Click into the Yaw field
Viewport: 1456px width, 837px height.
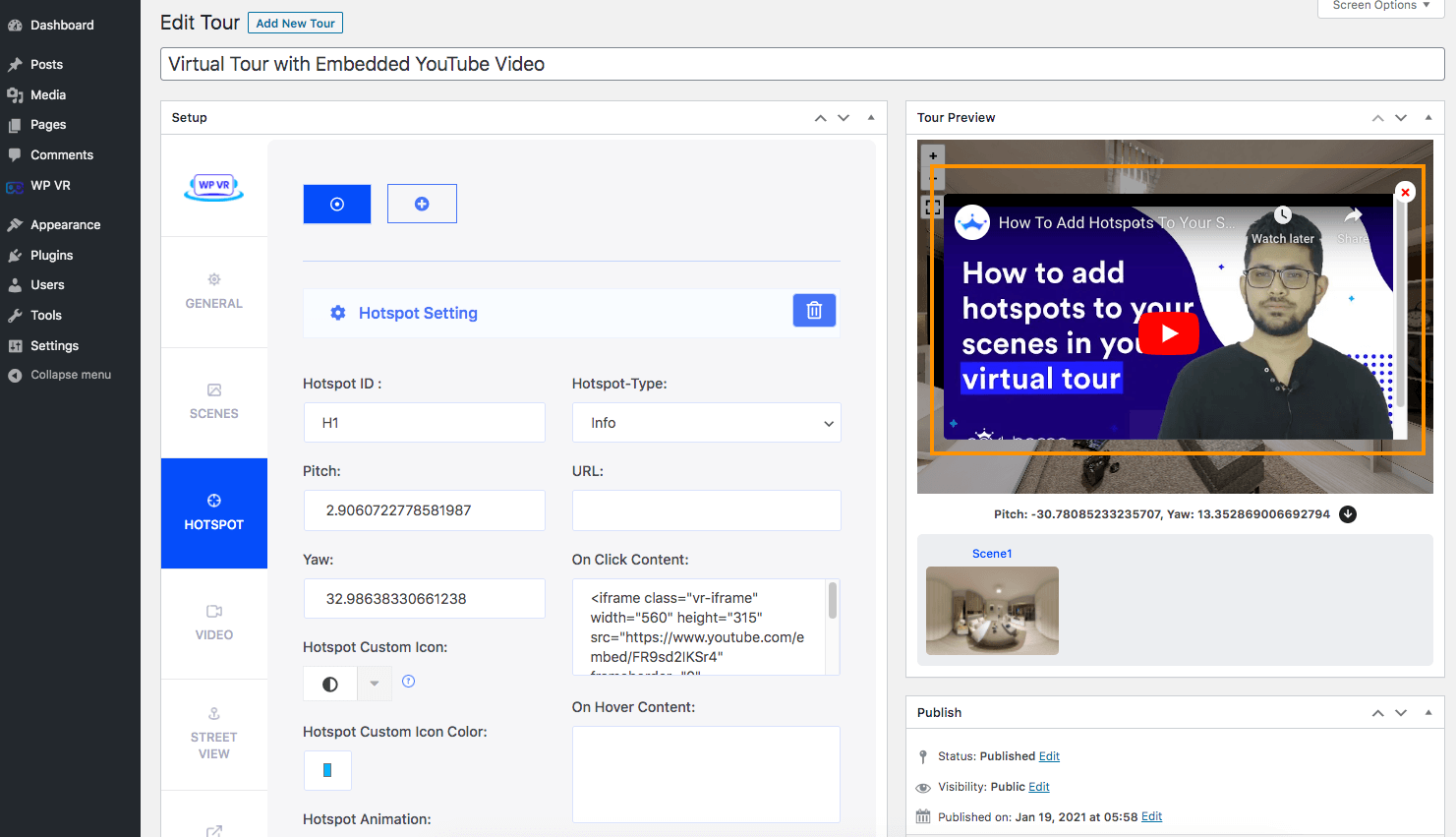pos(424,599)
